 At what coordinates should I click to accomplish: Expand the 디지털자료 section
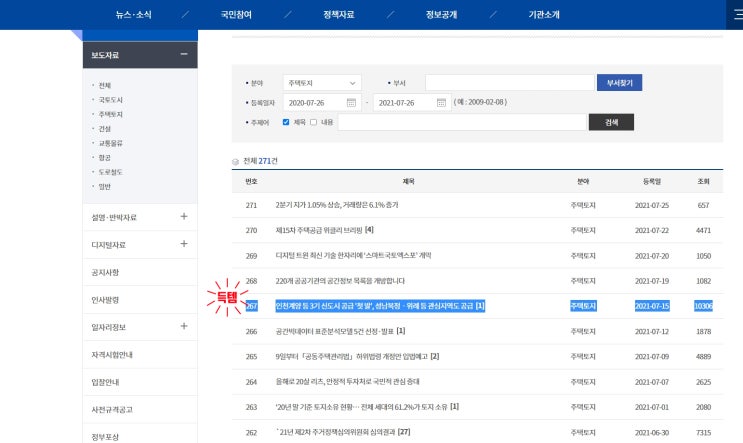184,244
